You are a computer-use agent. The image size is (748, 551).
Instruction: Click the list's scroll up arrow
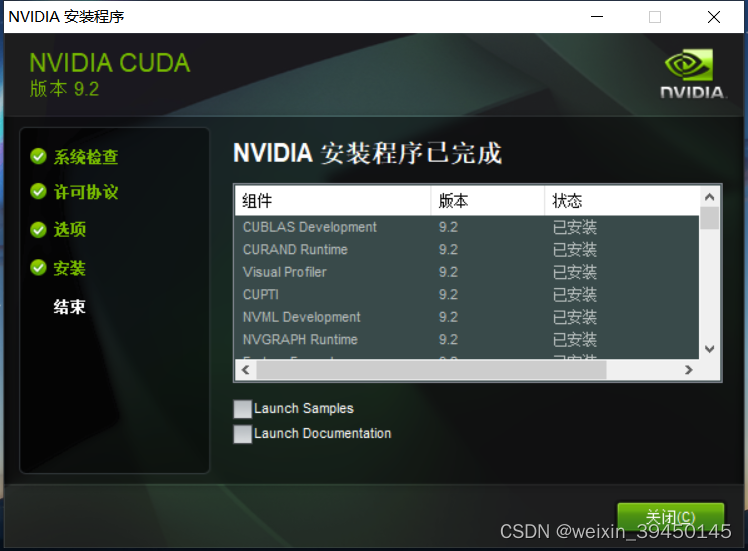pos(709,197)
